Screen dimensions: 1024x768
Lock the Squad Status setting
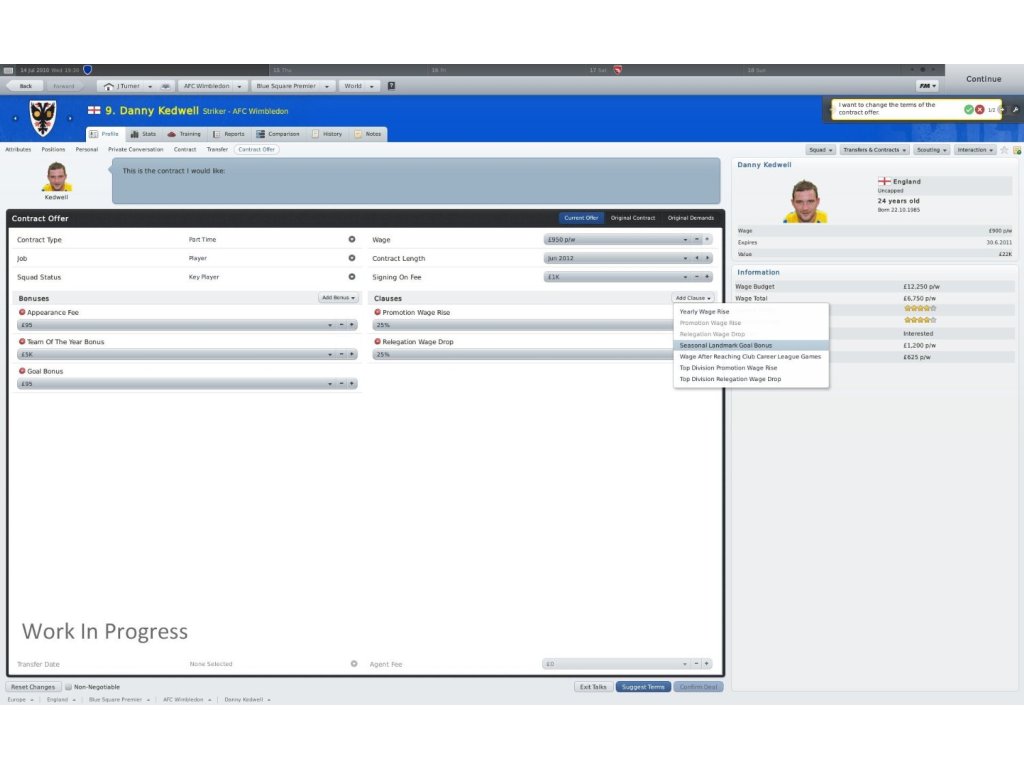[x=352, y=277]
